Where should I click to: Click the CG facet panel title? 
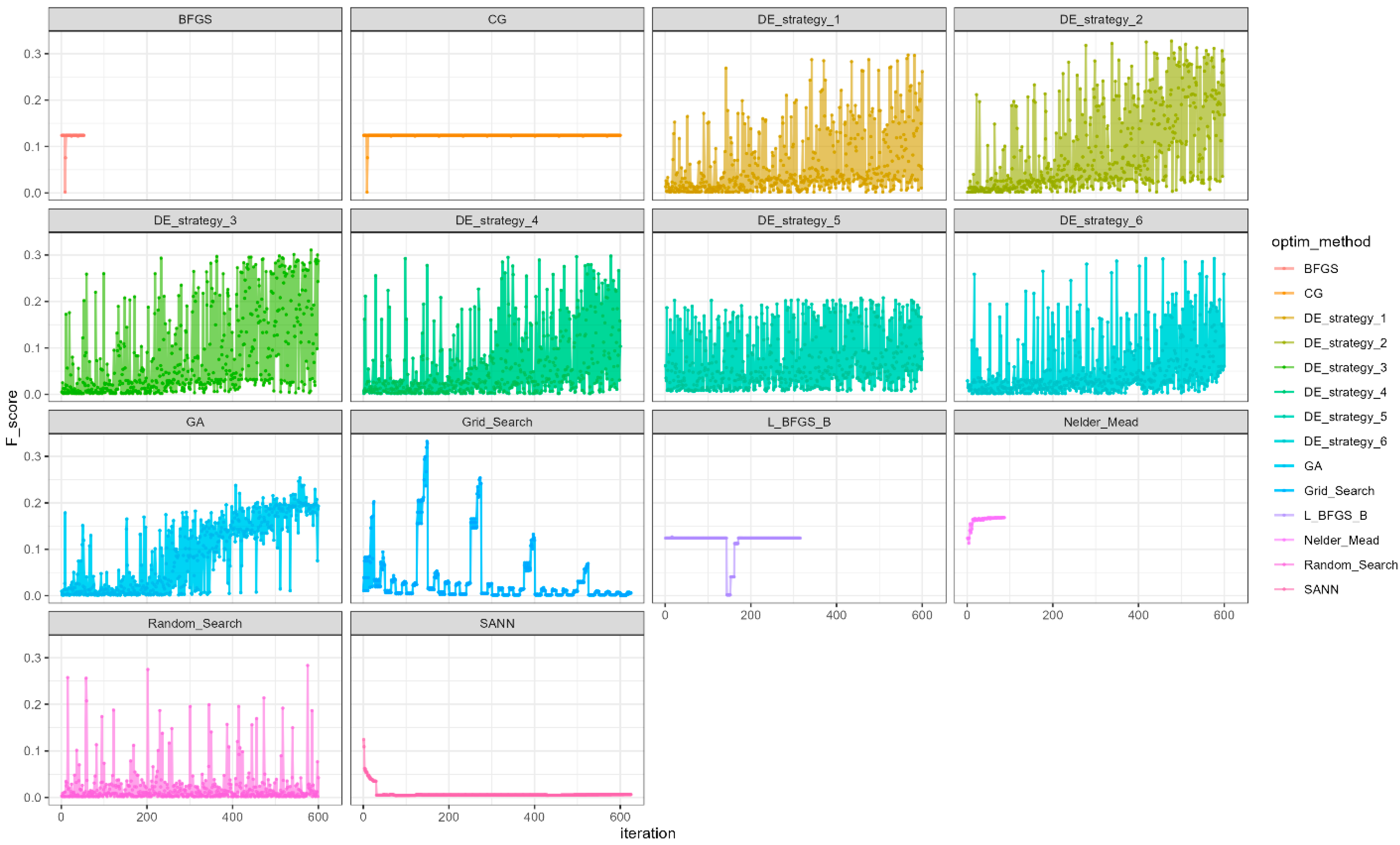point(497,19)
